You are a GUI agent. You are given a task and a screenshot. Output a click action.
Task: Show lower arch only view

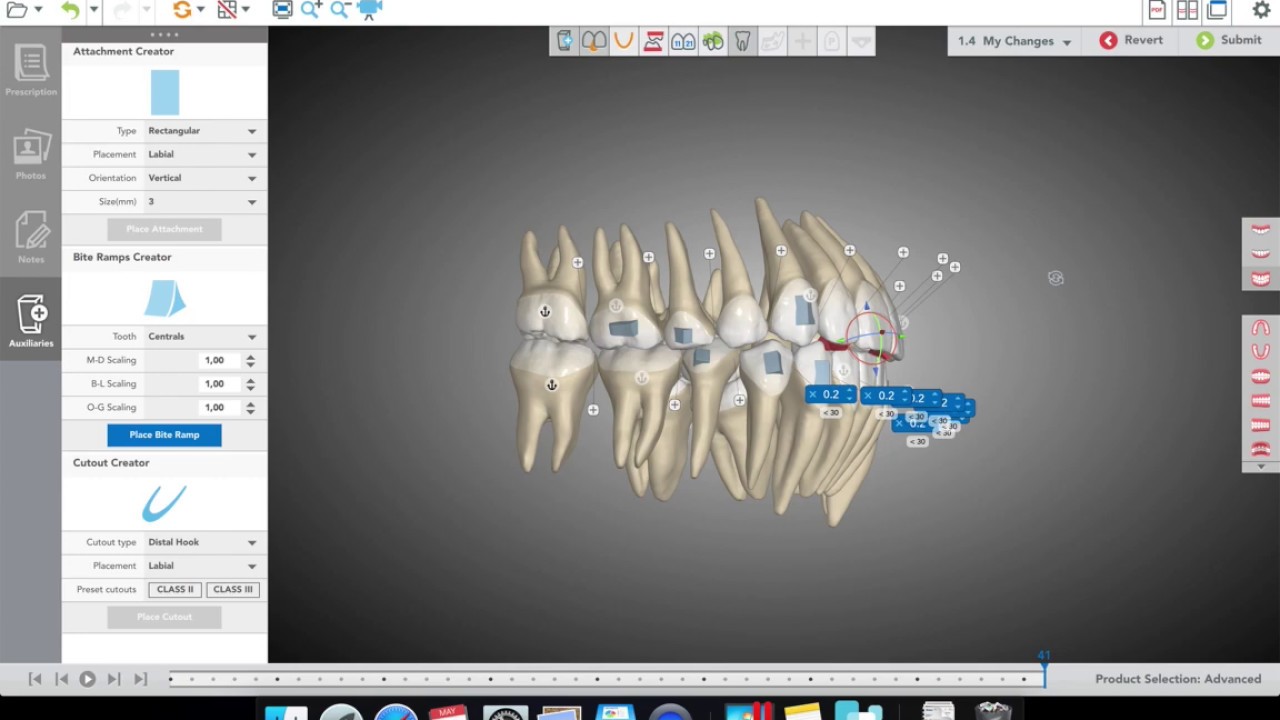1261,254
